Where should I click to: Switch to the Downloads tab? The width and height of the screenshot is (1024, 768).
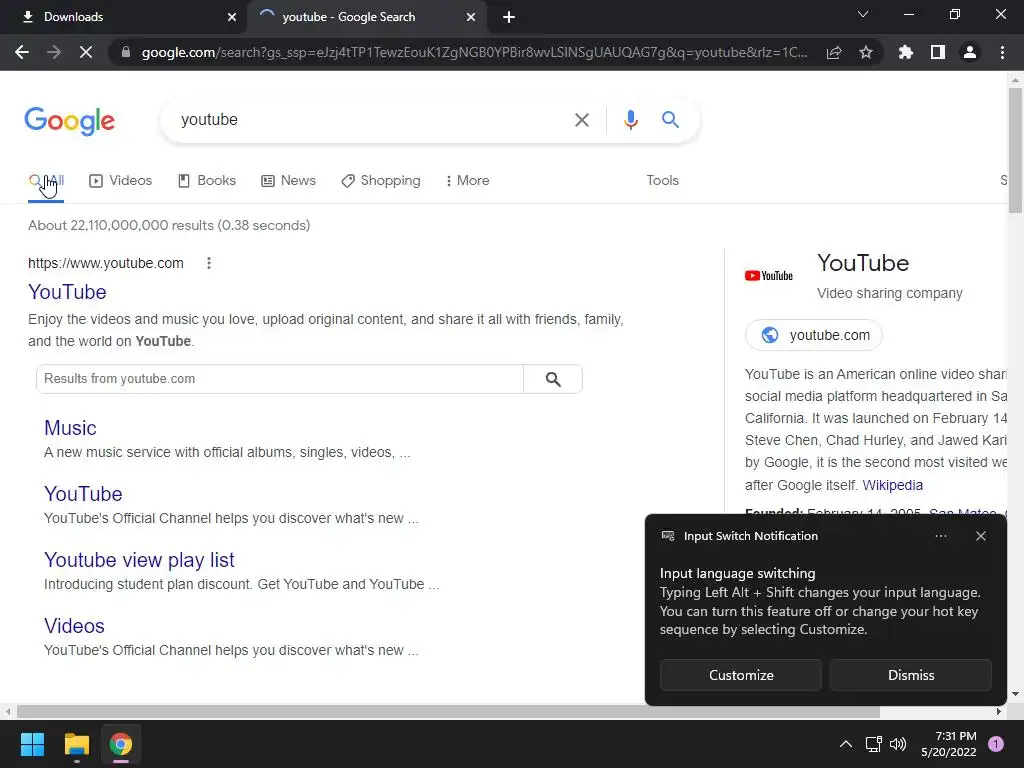(x=124, y=17)
